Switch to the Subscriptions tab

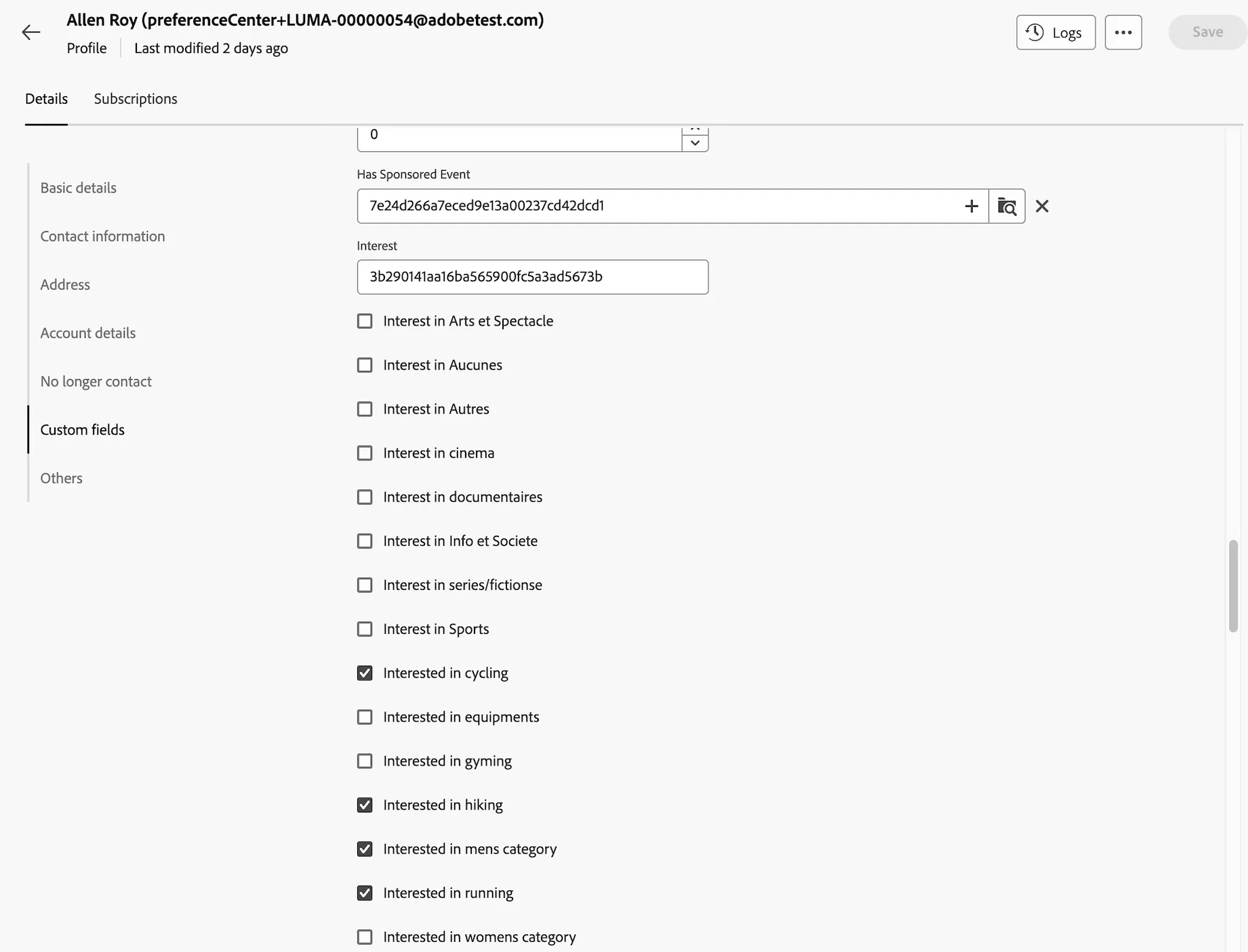[136, 99]
